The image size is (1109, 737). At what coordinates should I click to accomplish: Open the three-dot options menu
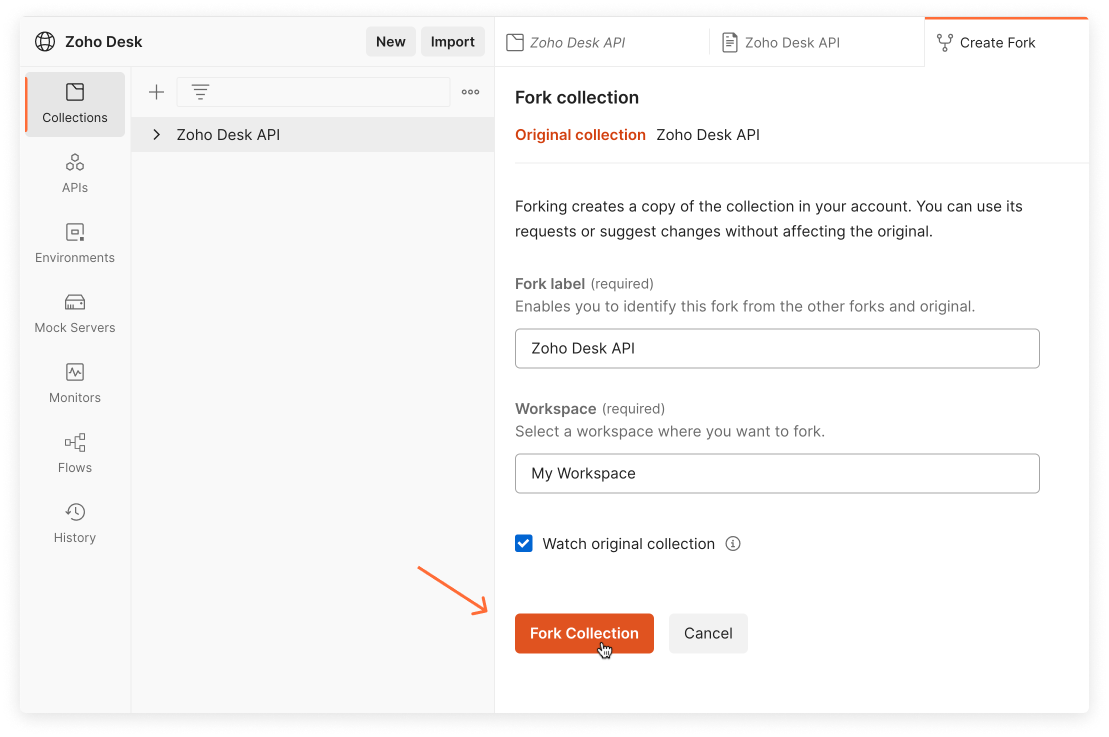[x=470, y=92]
